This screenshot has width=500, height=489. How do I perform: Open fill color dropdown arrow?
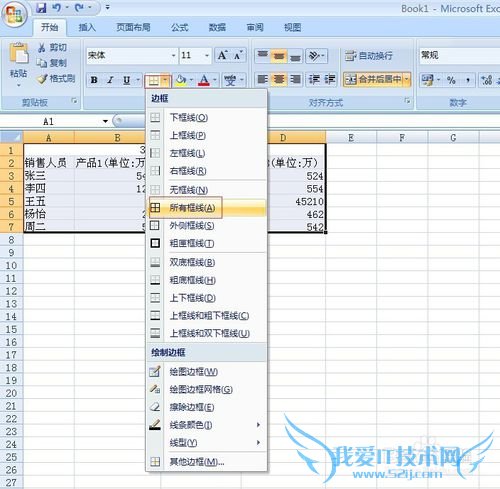(191, 80)
